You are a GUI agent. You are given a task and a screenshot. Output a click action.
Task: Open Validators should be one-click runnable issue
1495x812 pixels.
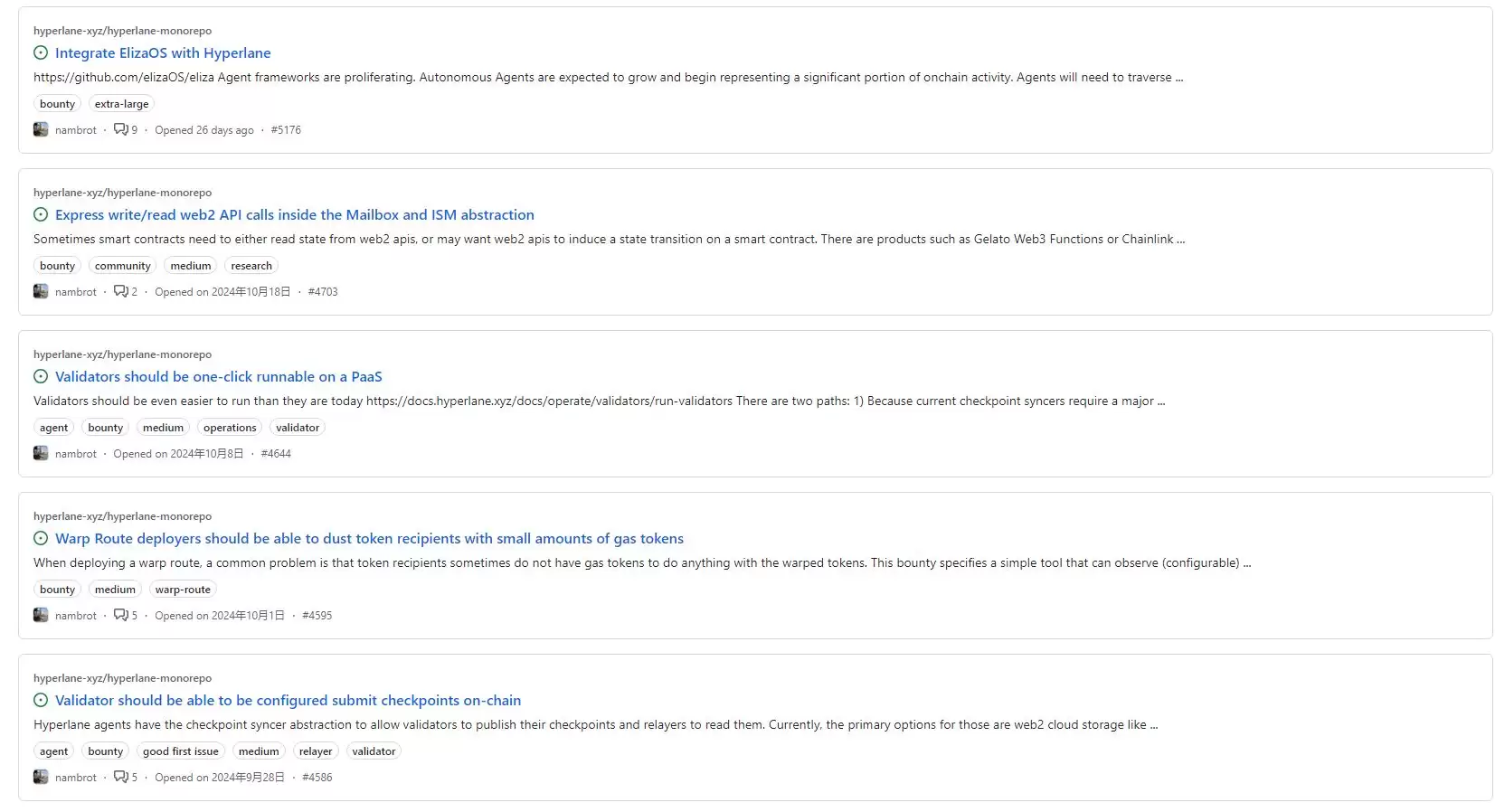click(218, 377)
